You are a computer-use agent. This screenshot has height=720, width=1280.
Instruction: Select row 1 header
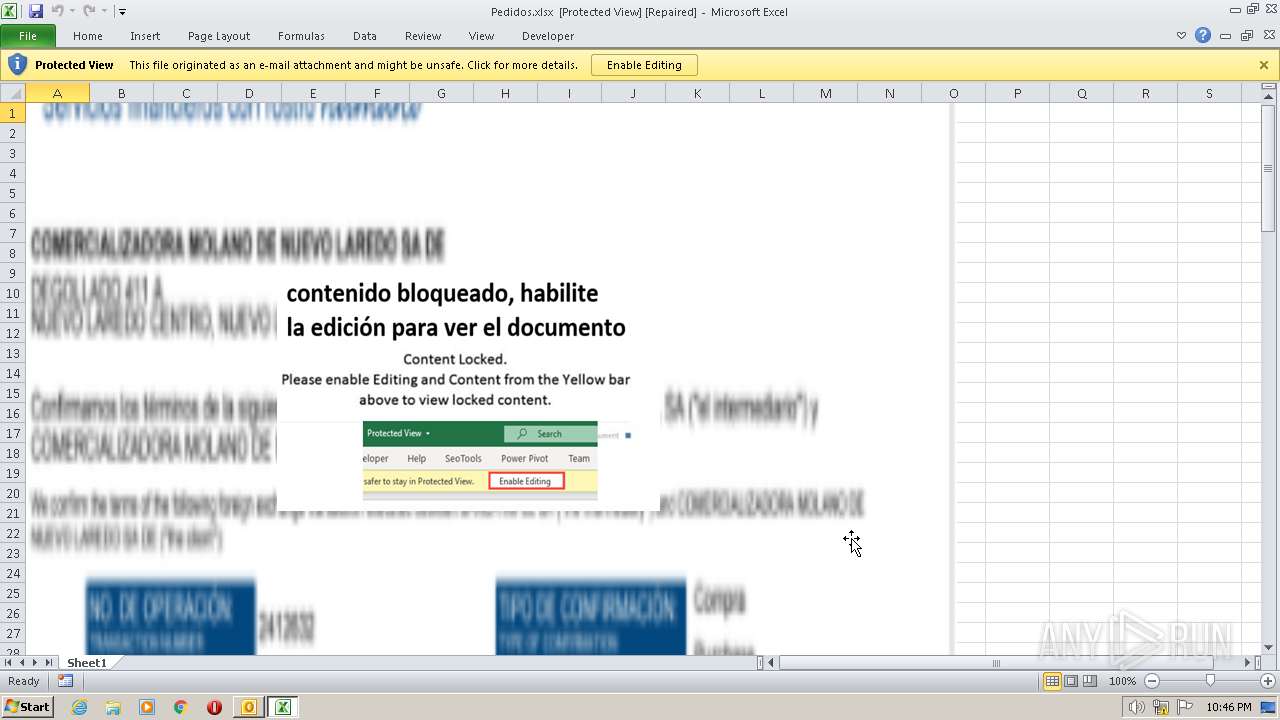coord(12,113)
